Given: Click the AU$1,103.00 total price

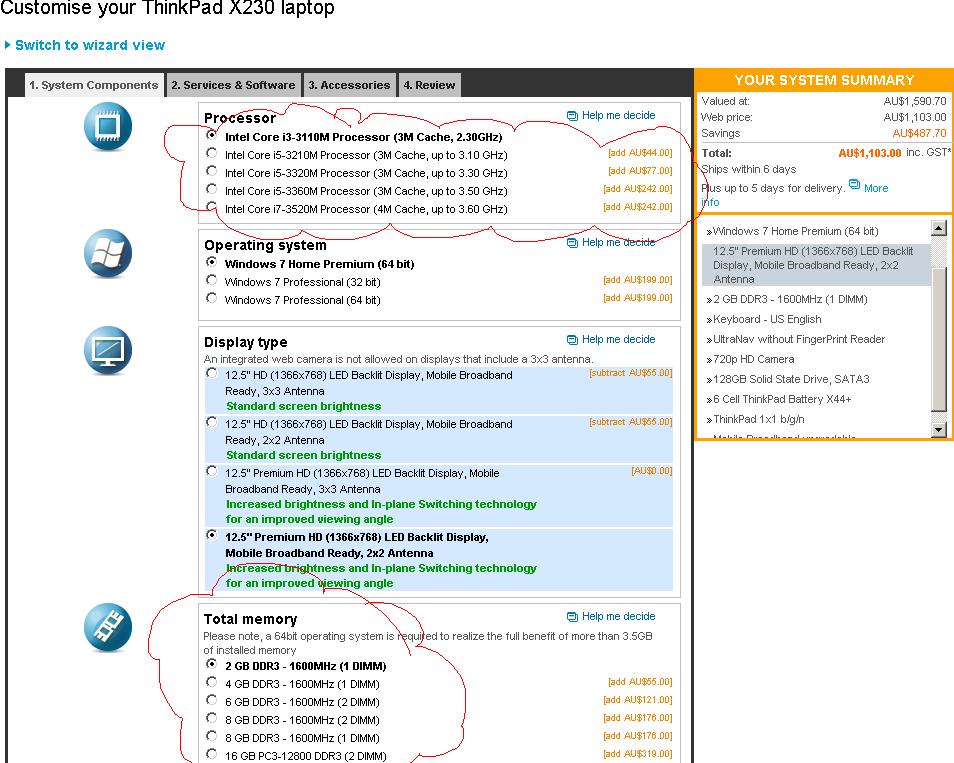Looking at the screenshot, I should coord(869,153).
